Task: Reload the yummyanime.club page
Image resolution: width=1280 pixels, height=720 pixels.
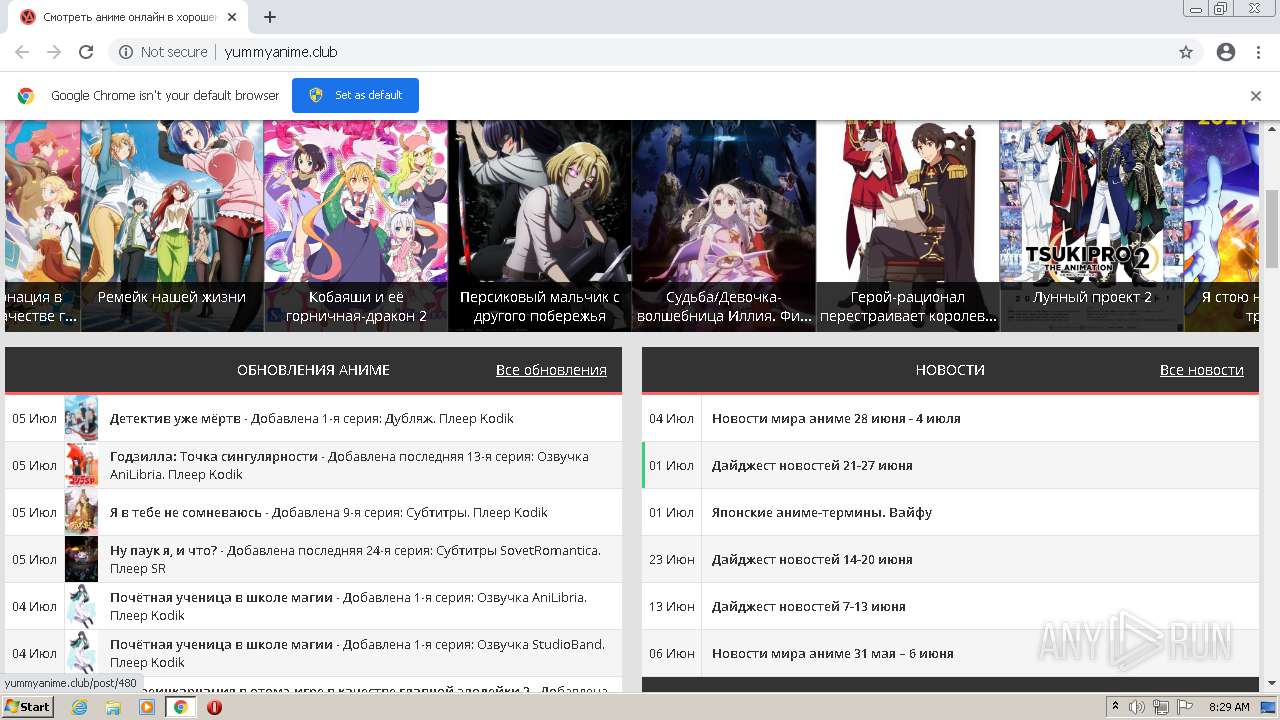Action: click(86, 52)
